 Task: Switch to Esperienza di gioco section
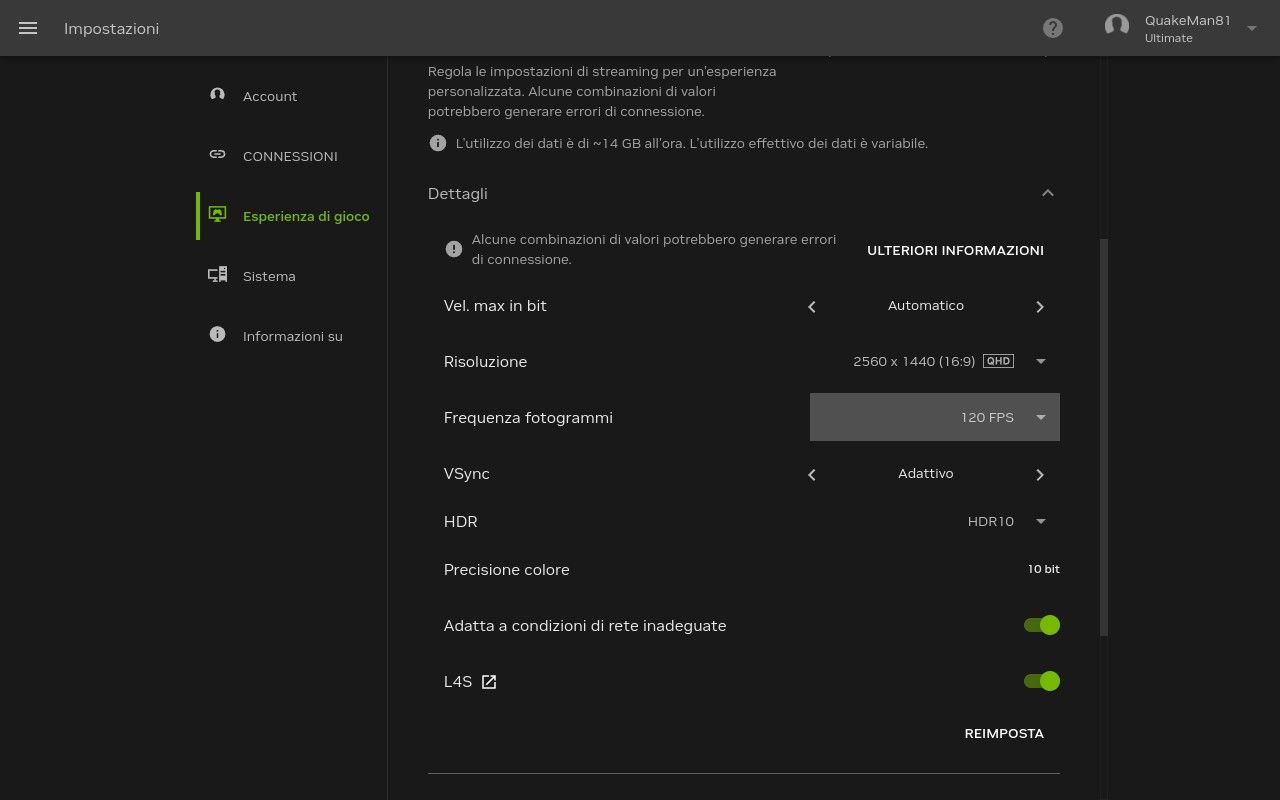click(x=306, y=216)
